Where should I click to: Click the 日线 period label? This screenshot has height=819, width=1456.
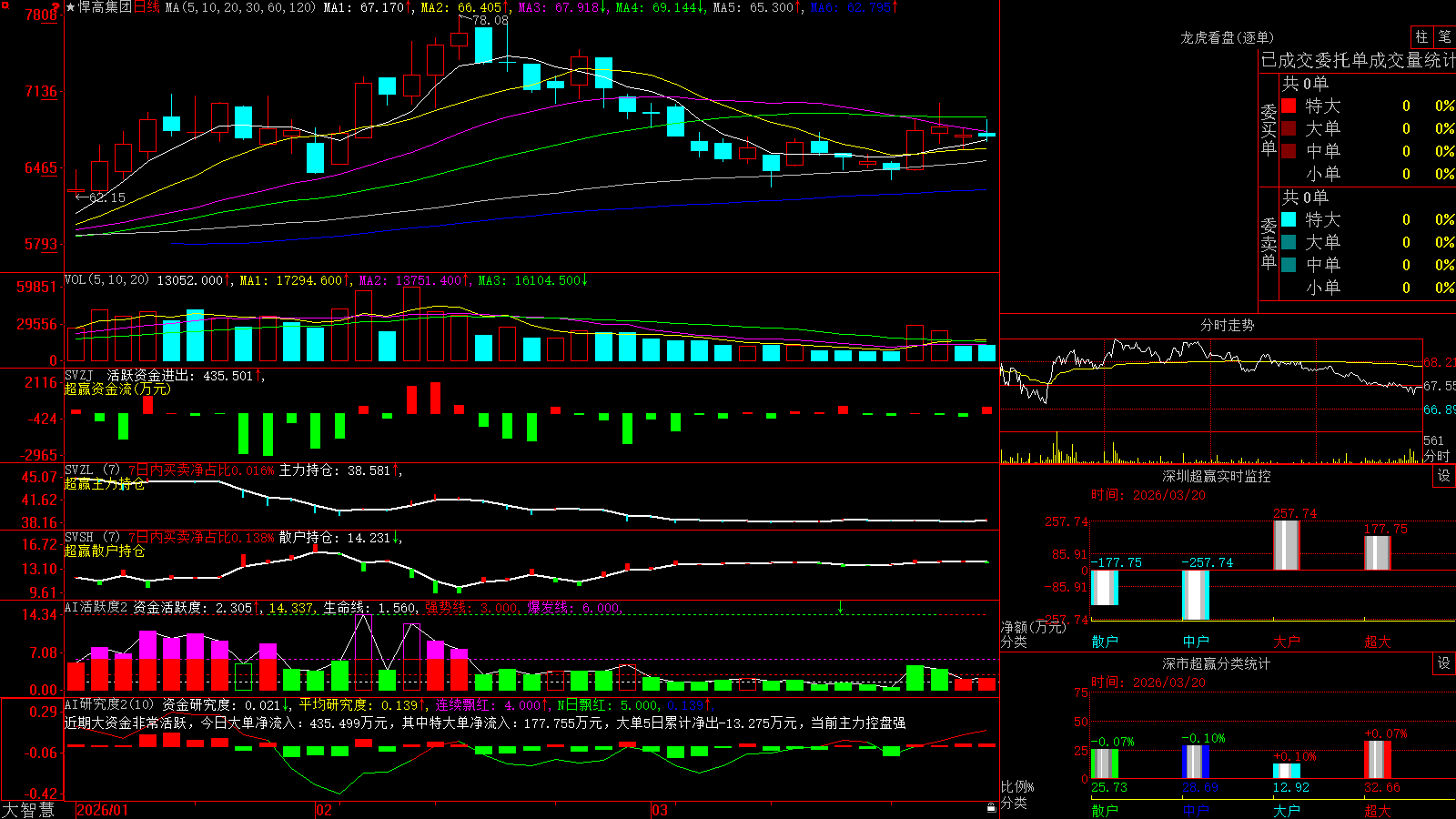147,7
